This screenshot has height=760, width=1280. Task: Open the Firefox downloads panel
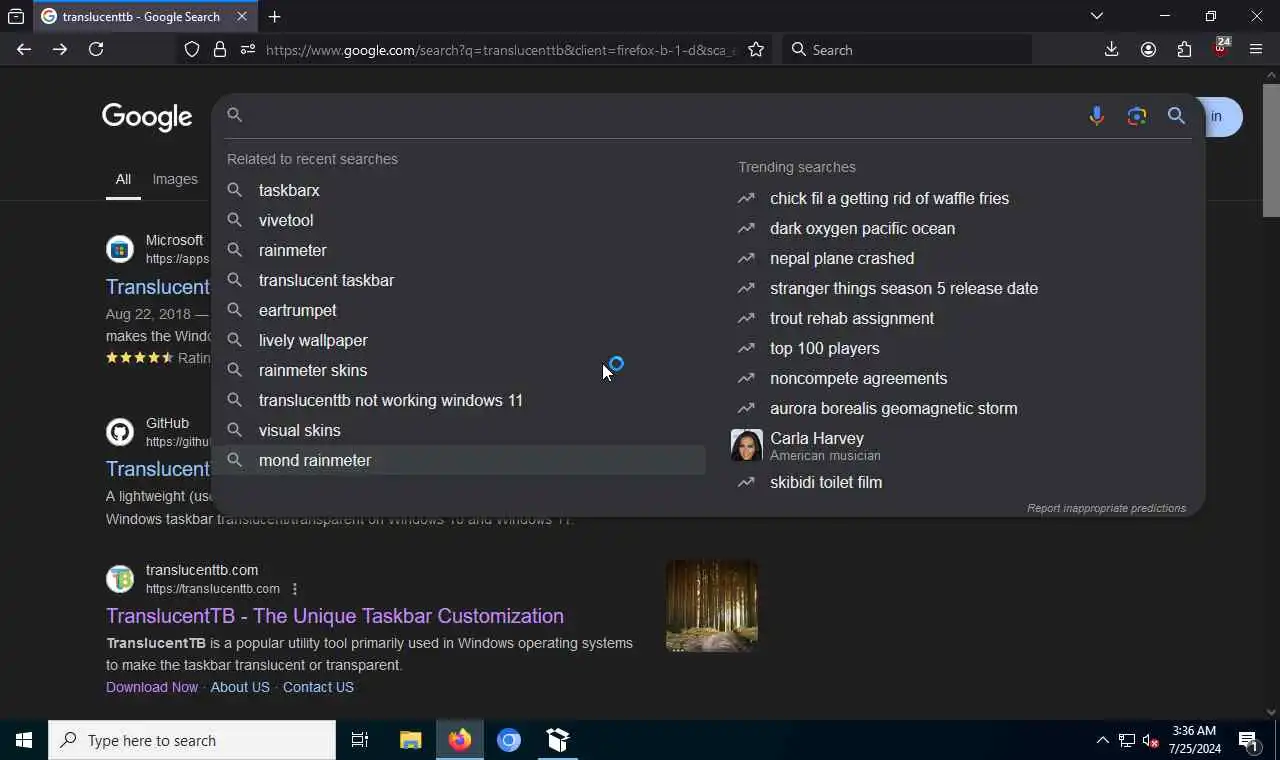1111,49
